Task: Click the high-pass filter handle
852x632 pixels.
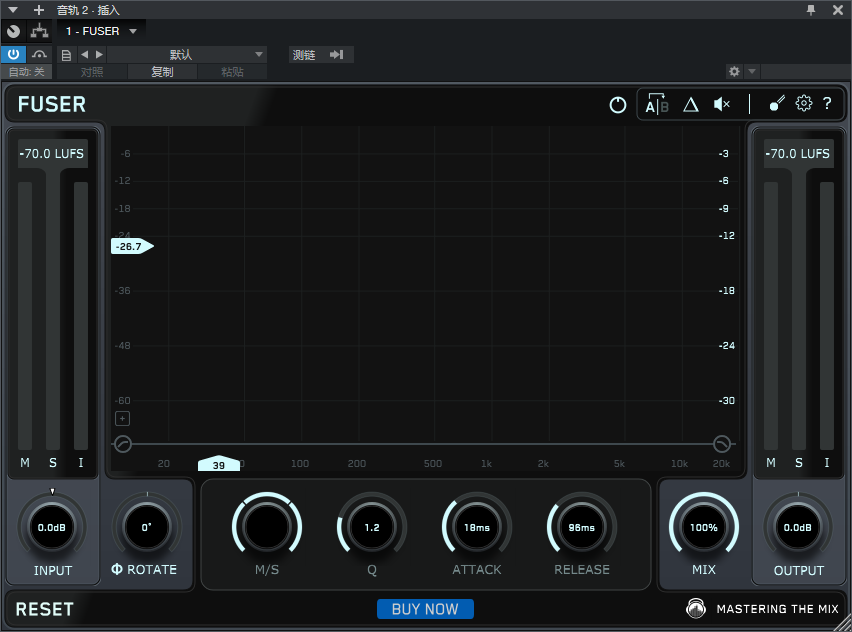Action: [123, 444]
